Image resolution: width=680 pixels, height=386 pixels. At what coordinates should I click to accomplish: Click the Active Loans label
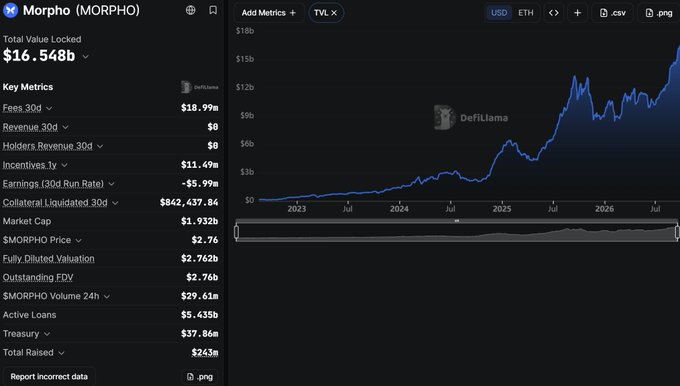point(29,315)
